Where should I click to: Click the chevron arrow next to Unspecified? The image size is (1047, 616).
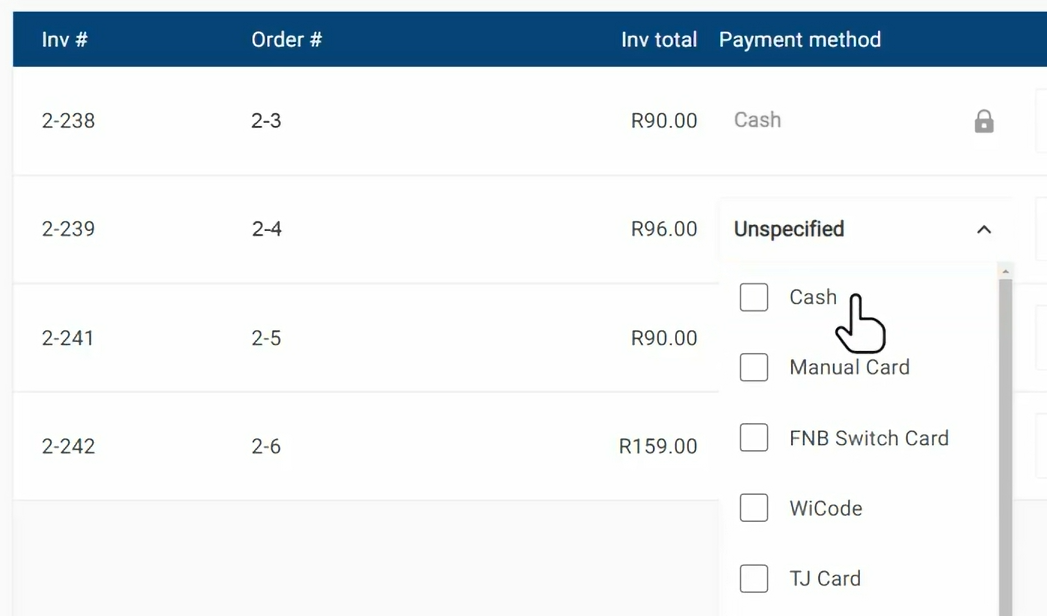click(984, 229)
